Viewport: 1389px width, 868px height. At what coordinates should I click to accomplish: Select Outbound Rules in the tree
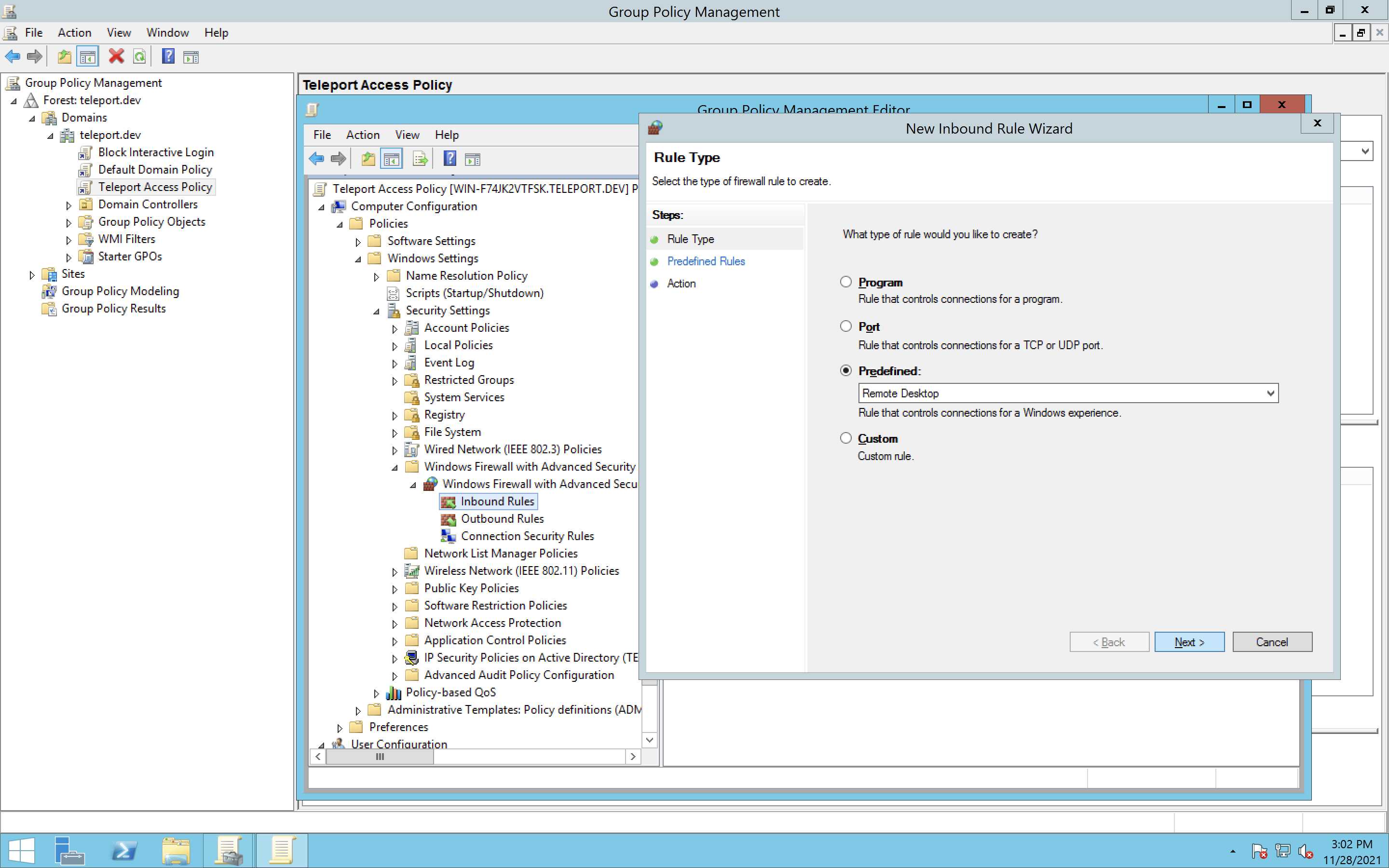(502, 518)
